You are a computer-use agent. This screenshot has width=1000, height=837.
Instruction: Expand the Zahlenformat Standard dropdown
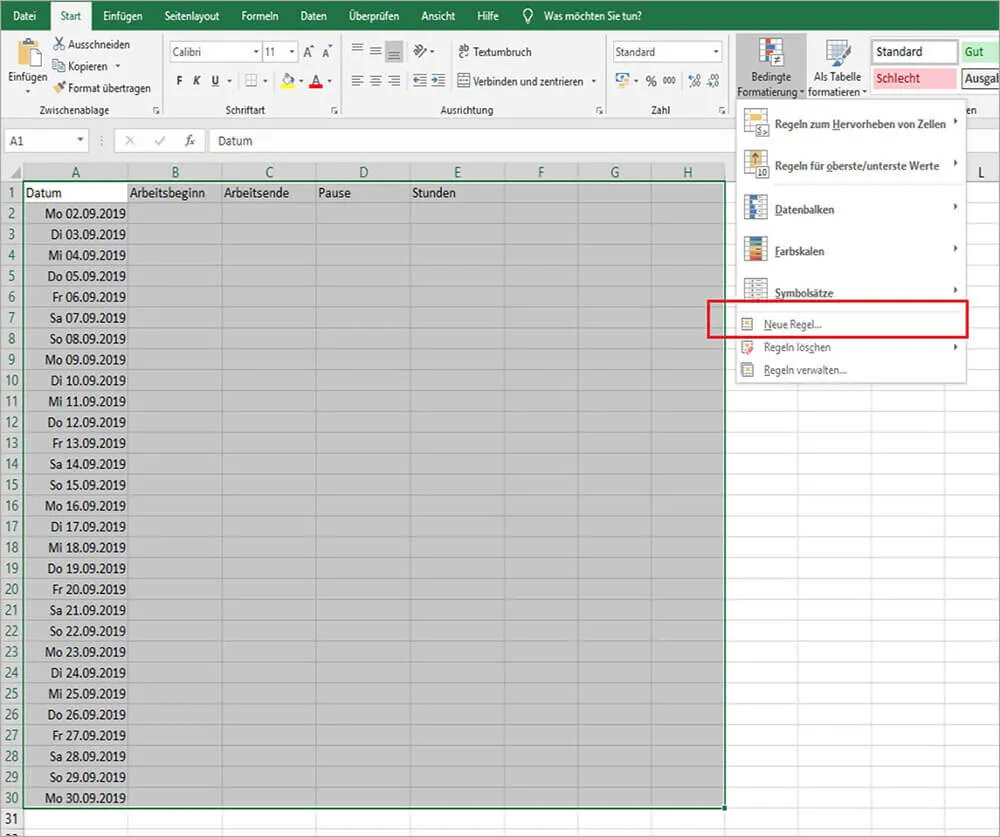tap(716, 51)
